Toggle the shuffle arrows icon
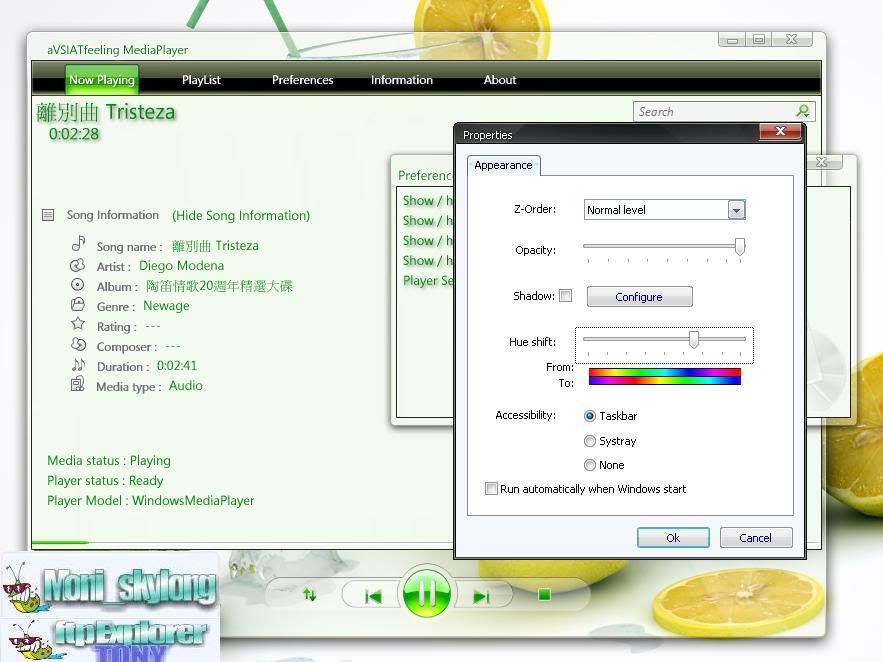Viewport: 883px width, 662px height. [310, 595]
